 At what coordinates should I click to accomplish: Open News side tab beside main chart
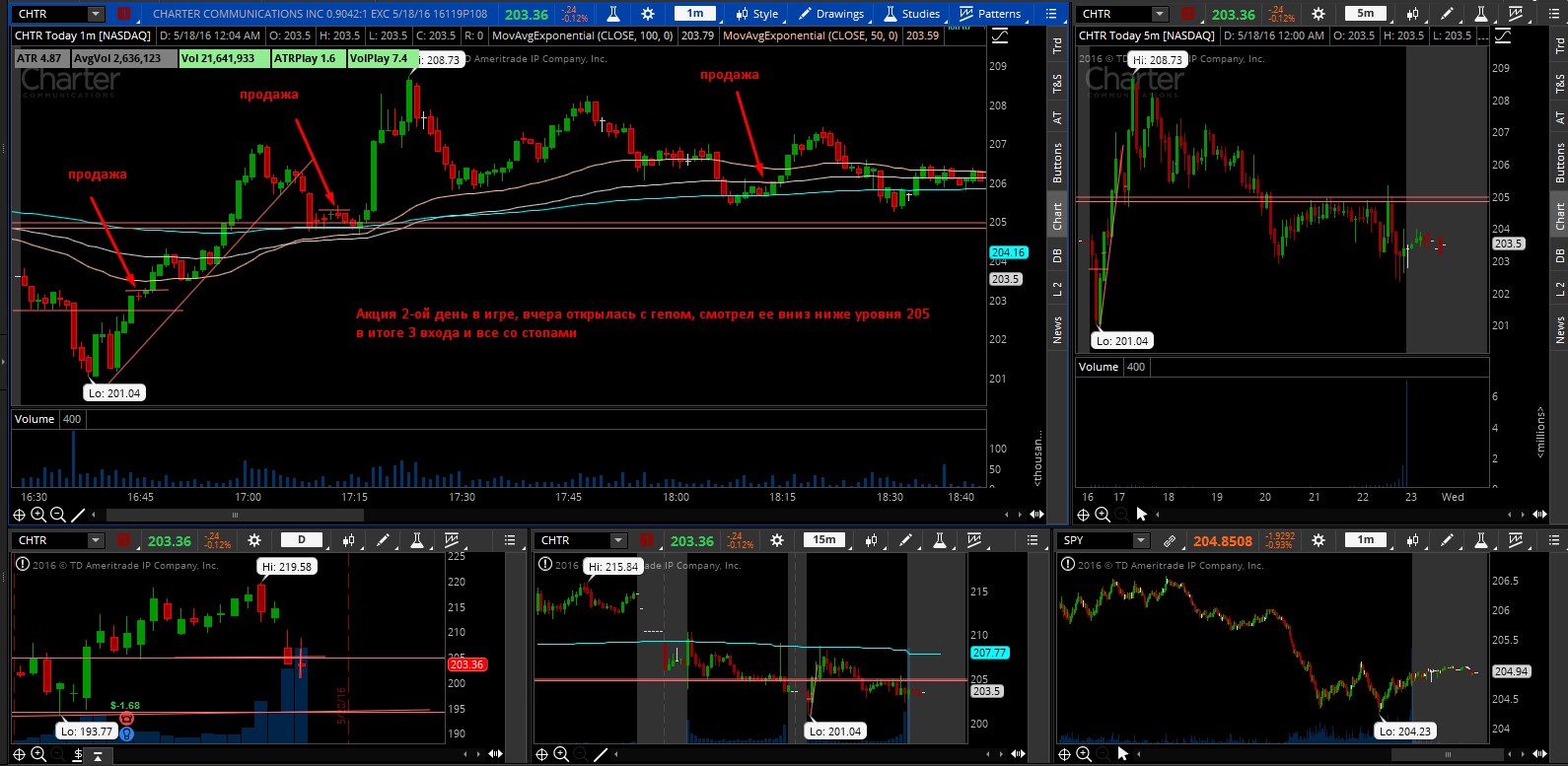pos(1056,329)
